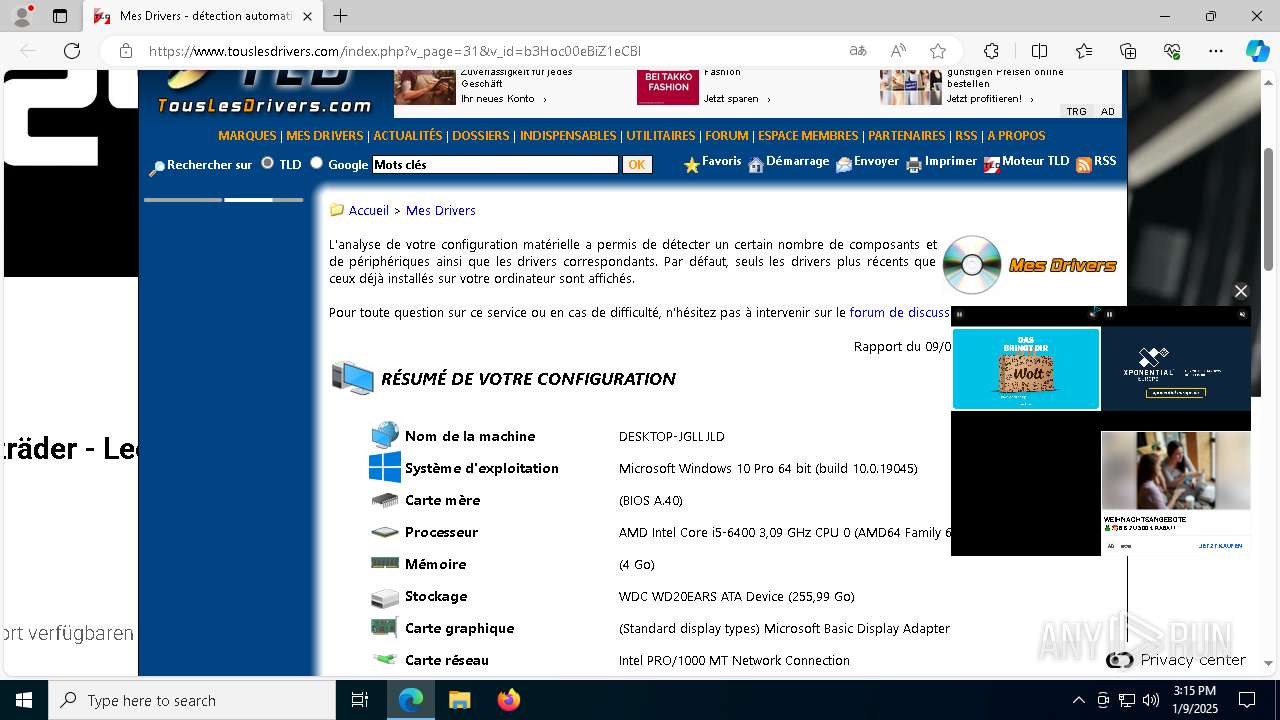The height and width of the screenshot is (720, 1280).
Task: Go to the FORUM menu item
Action: coord(727,136)
